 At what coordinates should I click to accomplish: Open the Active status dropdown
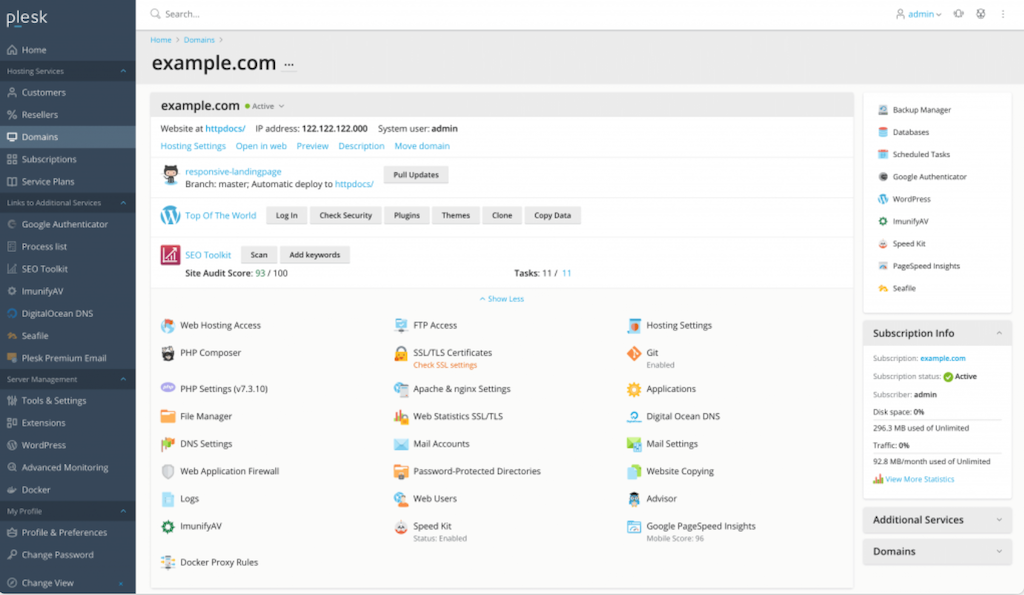(265, 106)
